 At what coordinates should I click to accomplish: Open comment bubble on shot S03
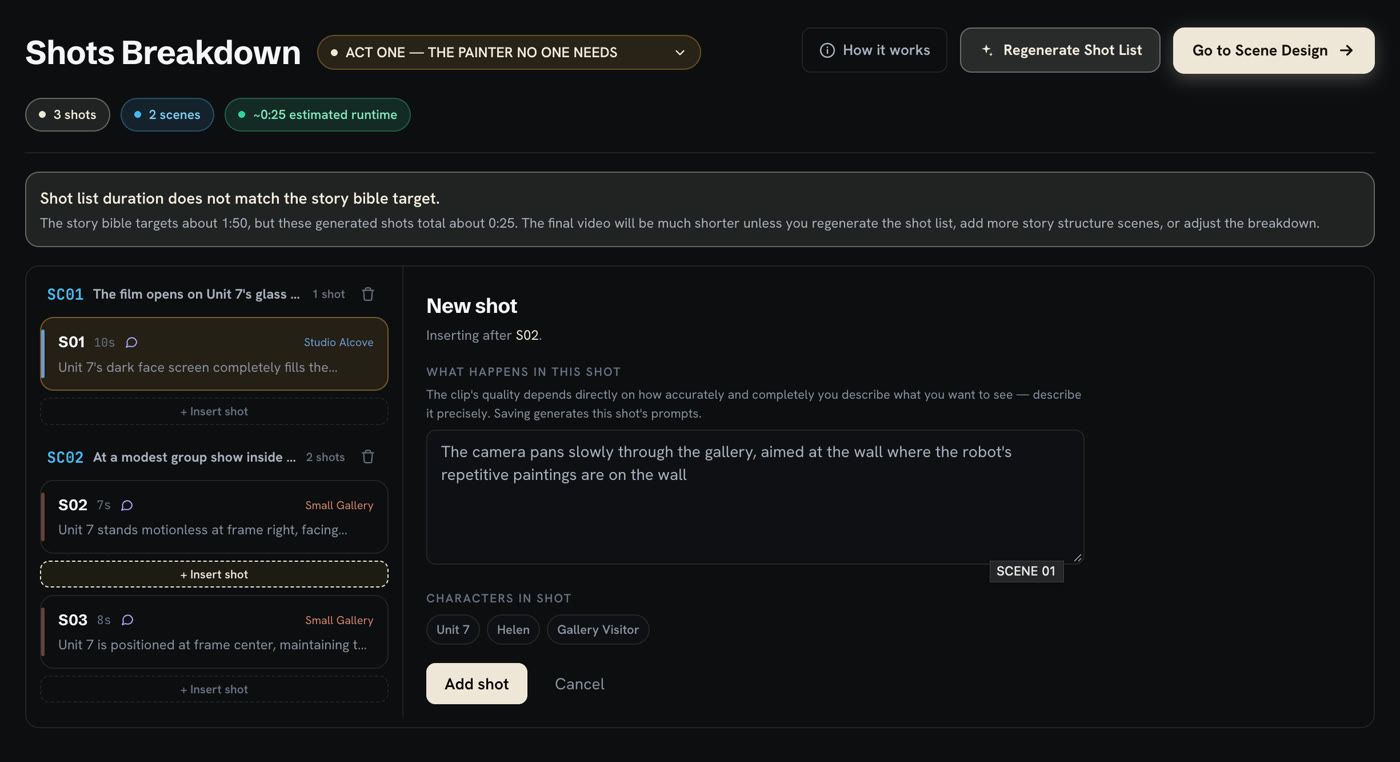point(127,621)
